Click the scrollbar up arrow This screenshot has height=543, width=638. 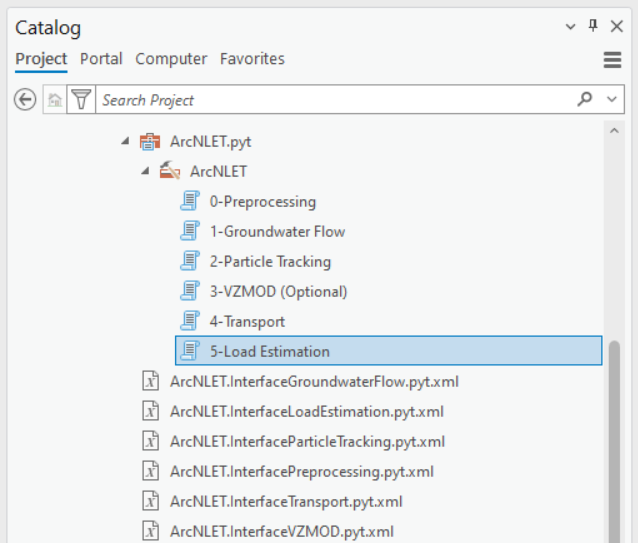click(x=614, y=131)
